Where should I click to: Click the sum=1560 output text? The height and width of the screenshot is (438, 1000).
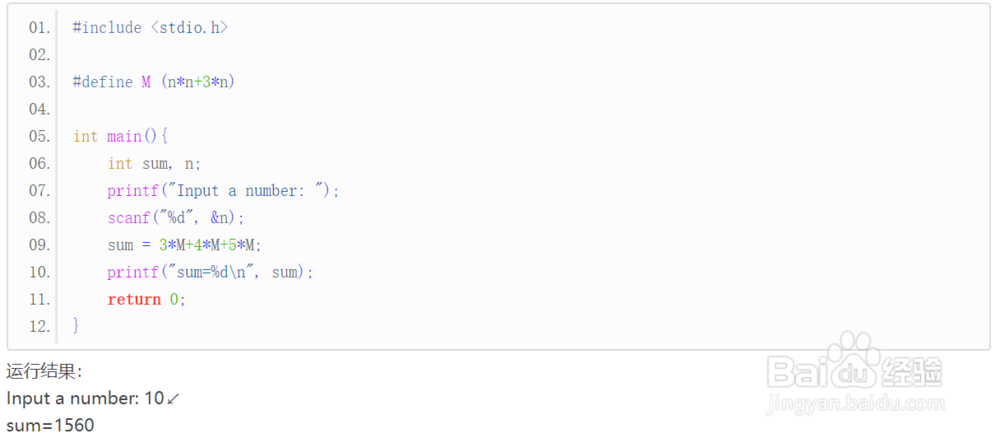pyautogui.click(x=50, y=426)
